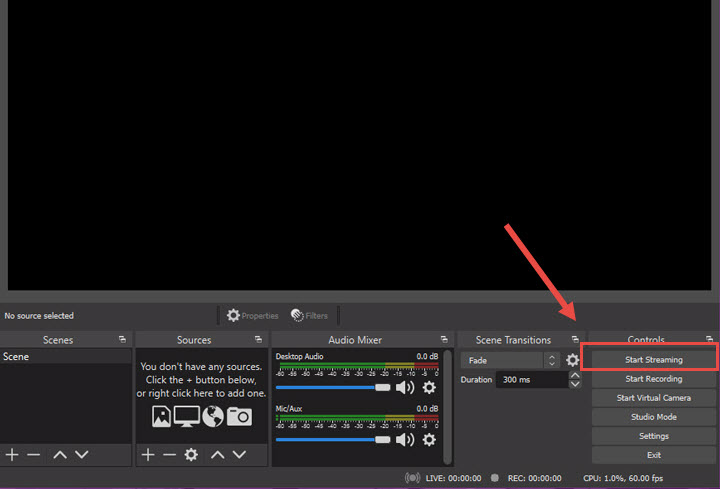The image size is (720, 489).
Task: Click the camera source icon
Action: 239,416
